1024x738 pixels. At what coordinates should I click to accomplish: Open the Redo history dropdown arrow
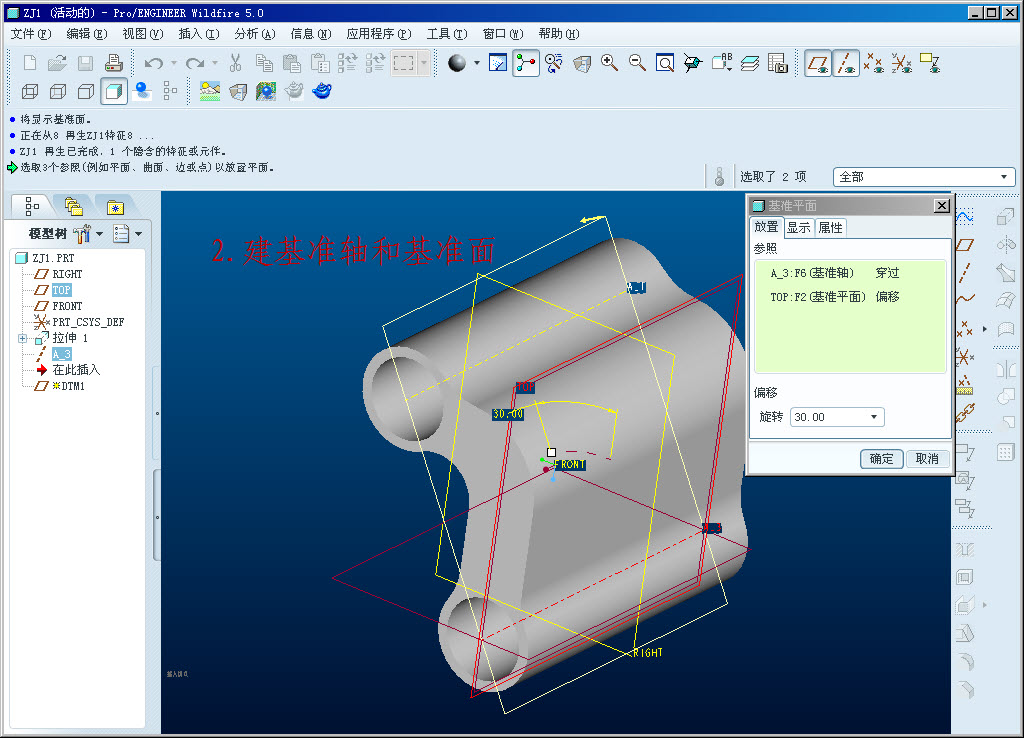(x=215, y=63)
